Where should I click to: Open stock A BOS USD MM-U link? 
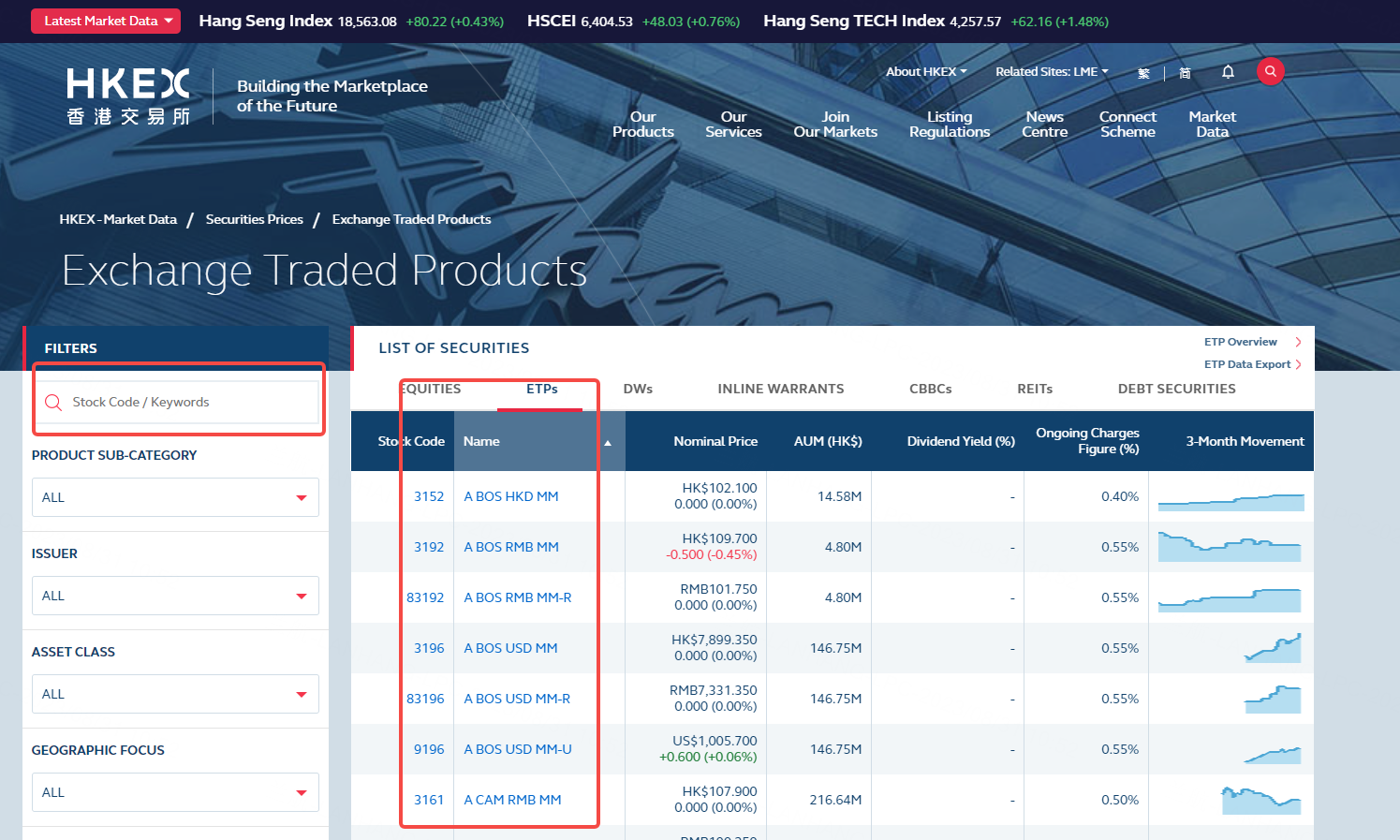(x=517, y=749)
